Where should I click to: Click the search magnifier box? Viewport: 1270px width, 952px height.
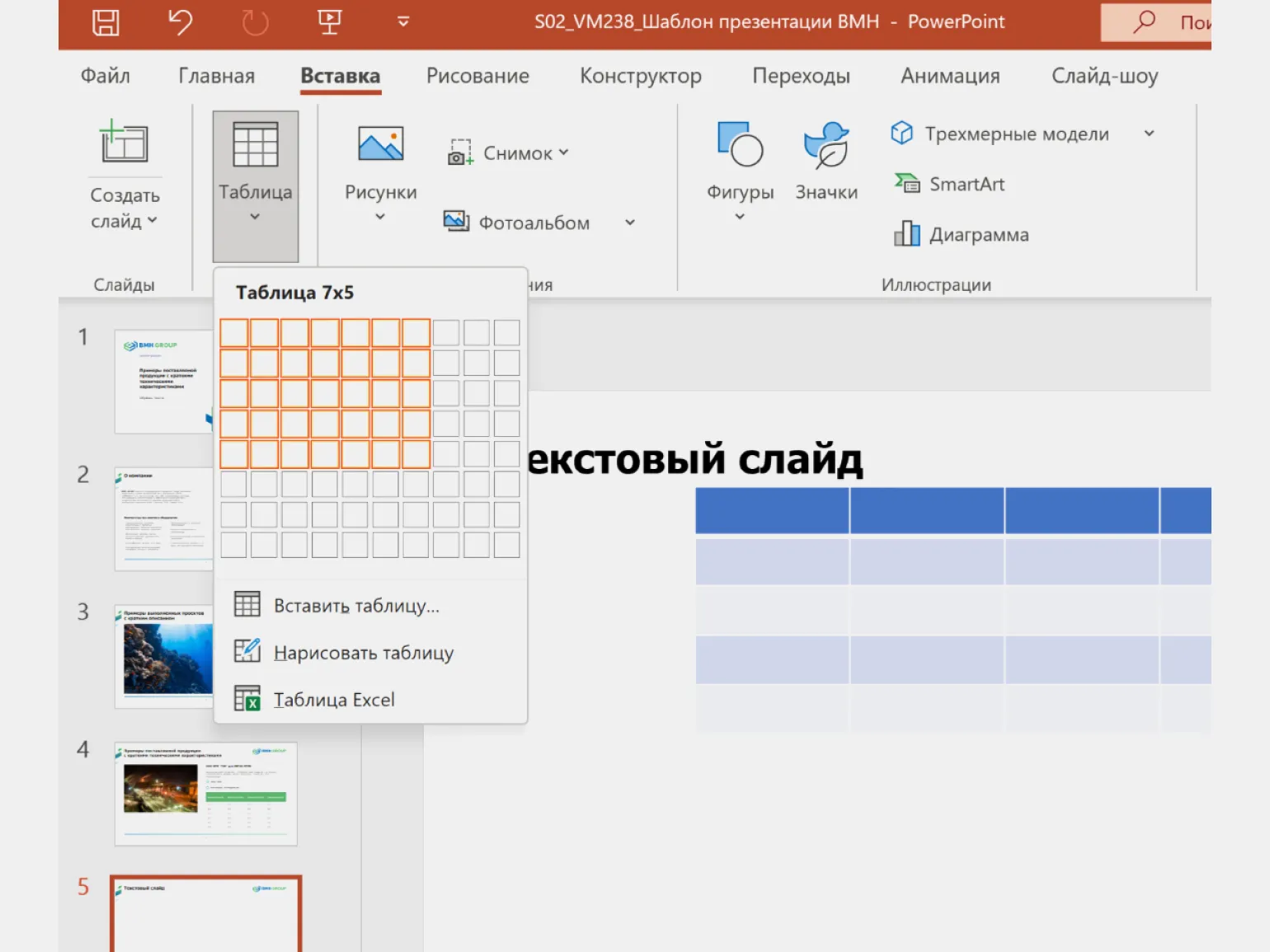(x=1155, y=22)
